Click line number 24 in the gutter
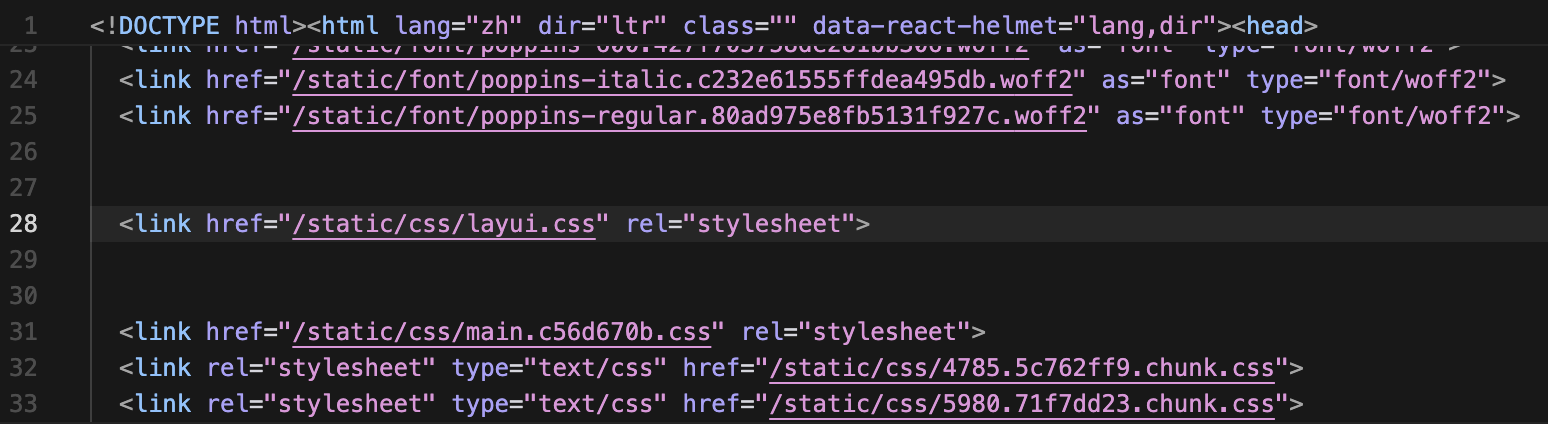The image size is (1548, 424). (24, 80)
